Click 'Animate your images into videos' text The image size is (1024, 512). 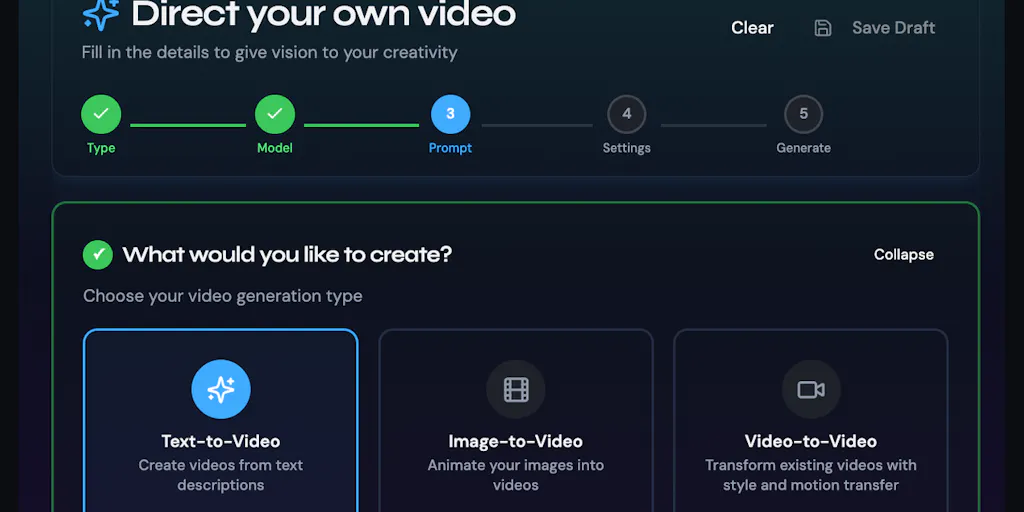[x=516, y=475]
